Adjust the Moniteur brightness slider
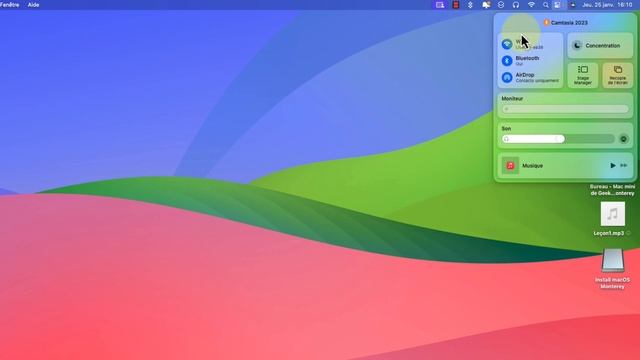 pos(565,109)
